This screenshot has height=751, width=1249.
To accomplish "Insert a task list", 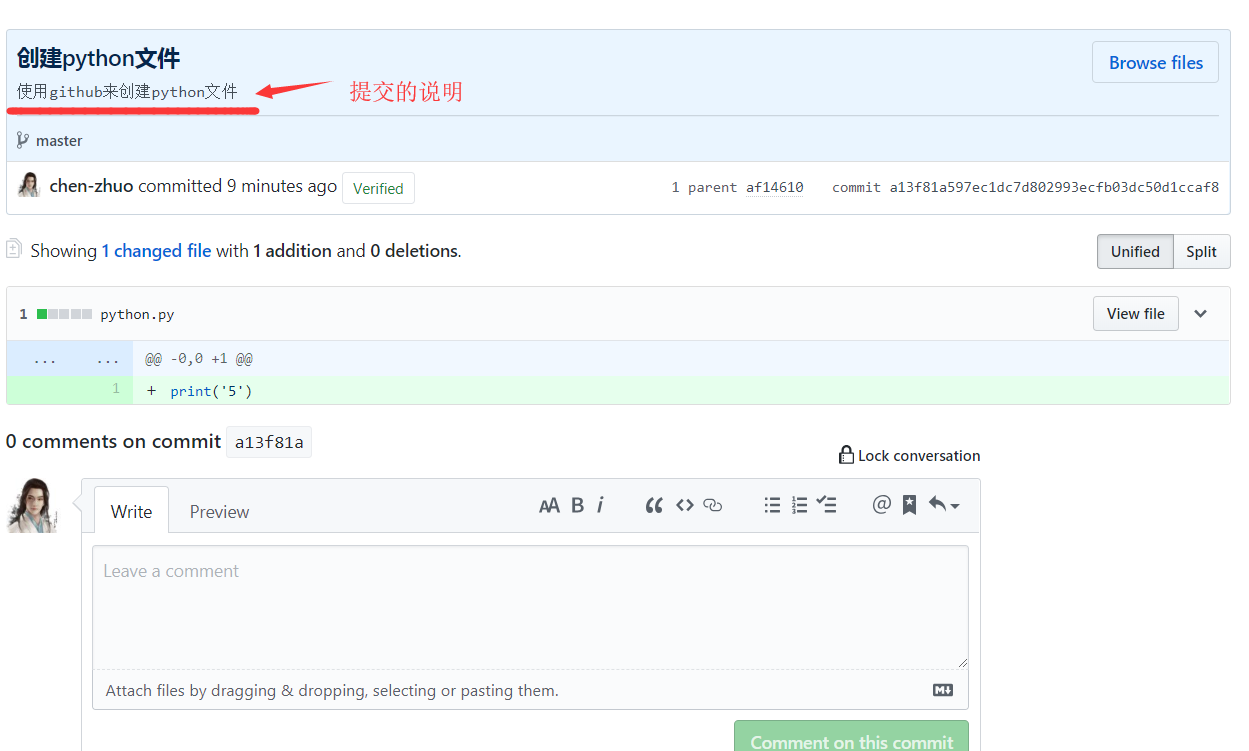I will 826,506.
